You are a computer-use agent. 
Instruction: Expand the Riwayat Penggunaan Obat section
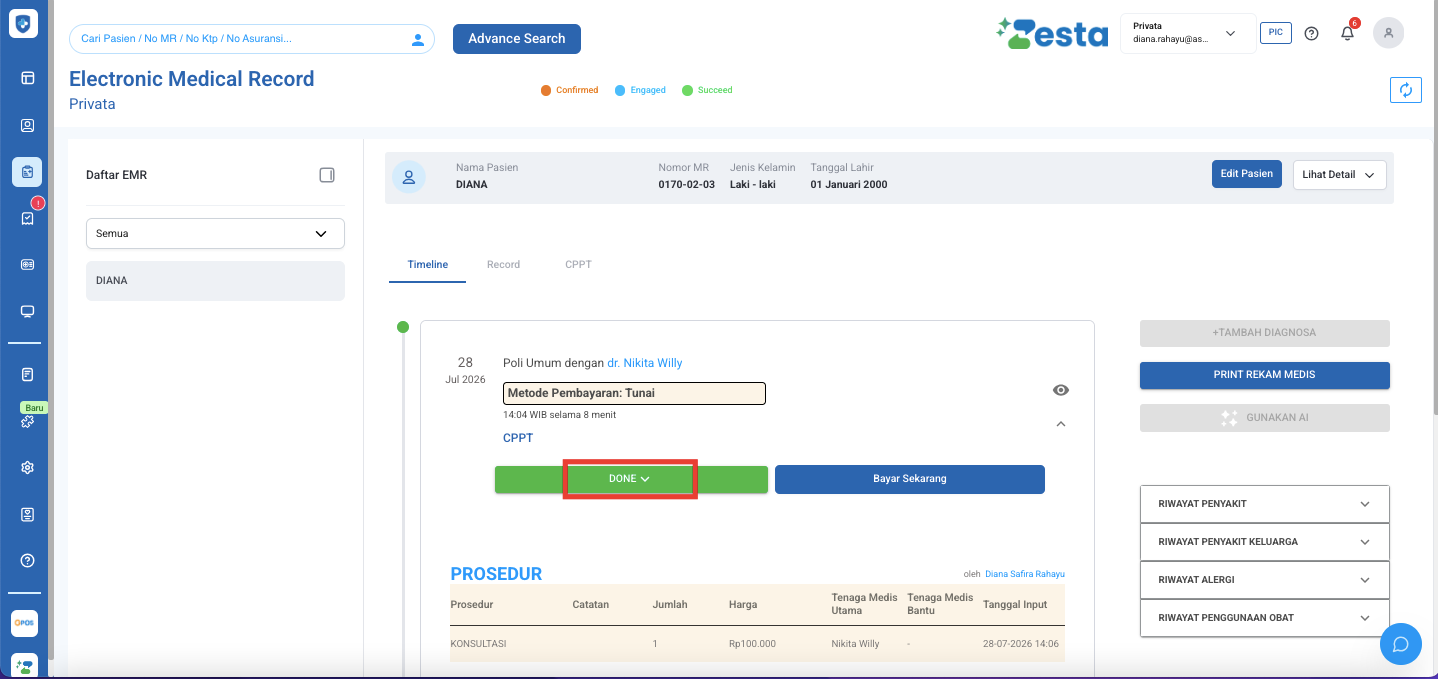coord(1265,618)
